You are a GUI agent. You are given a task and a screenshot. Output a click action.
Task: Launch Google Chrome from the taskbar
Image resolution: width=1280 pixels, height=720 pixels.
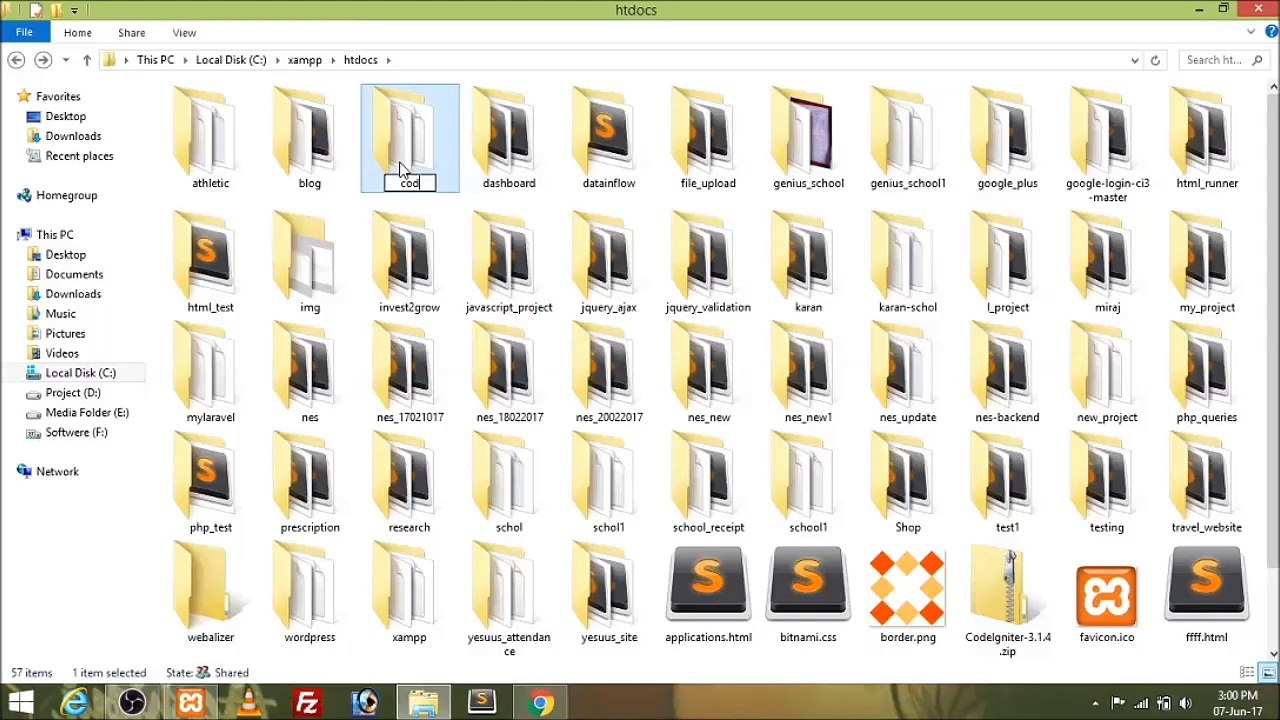[541, 703]
